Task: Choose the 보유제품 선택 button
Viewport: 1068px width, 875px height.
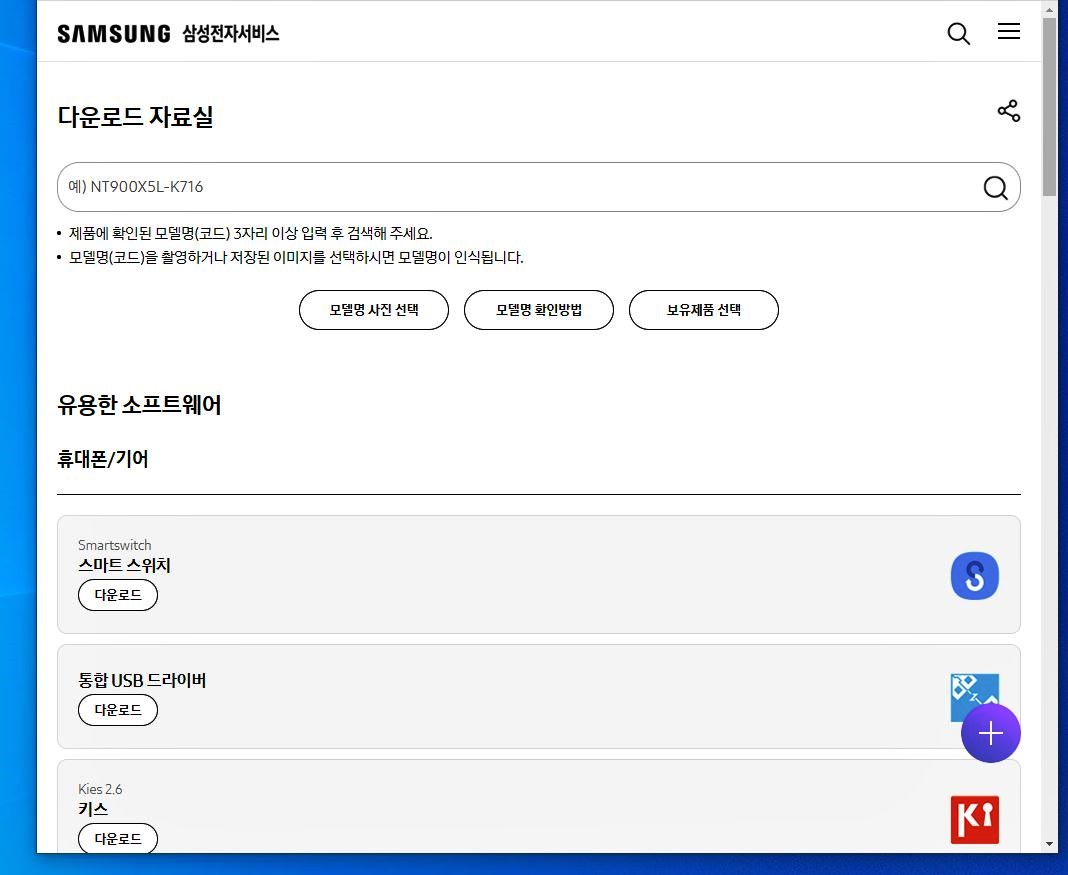Action: (x=704, y=310)
